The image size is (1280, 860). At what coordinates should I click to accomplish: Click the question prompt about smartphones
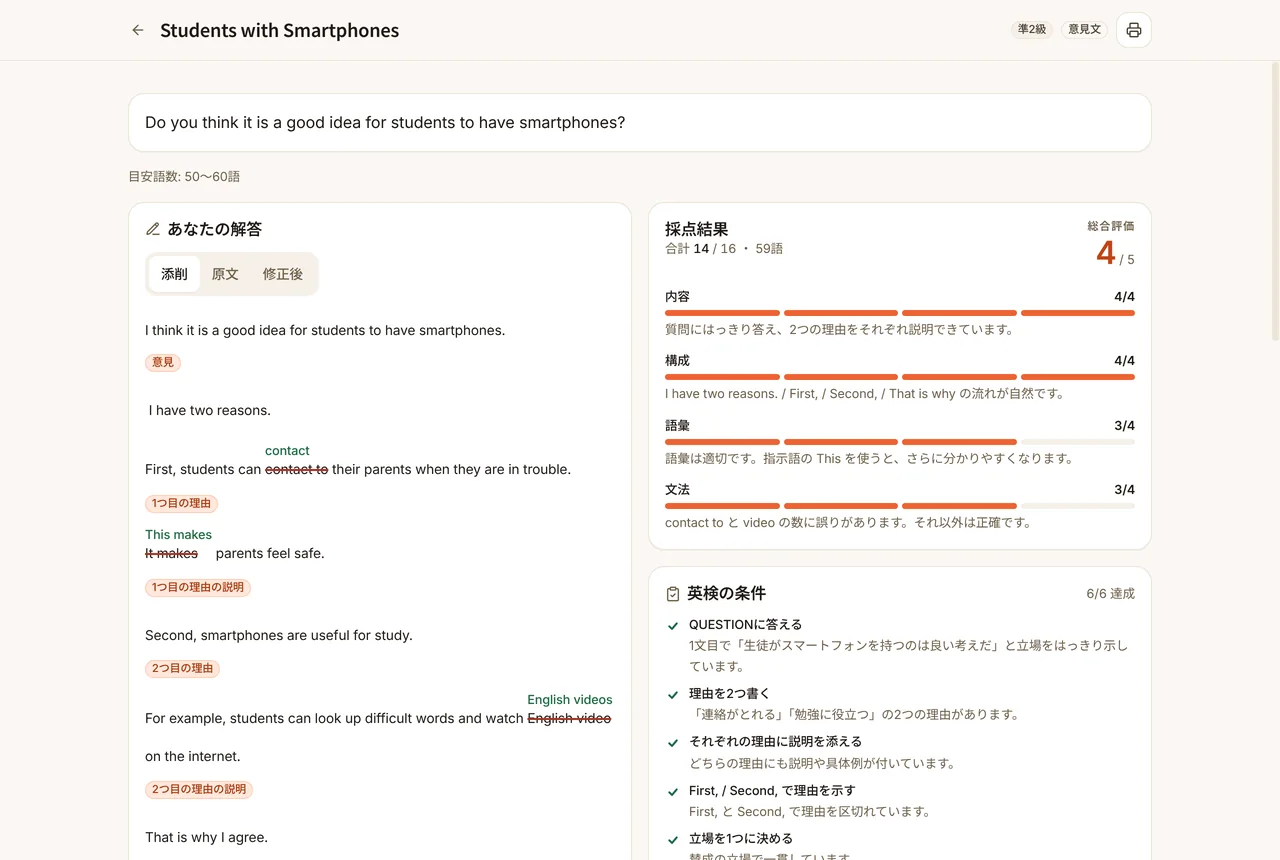tap(640, 123)
